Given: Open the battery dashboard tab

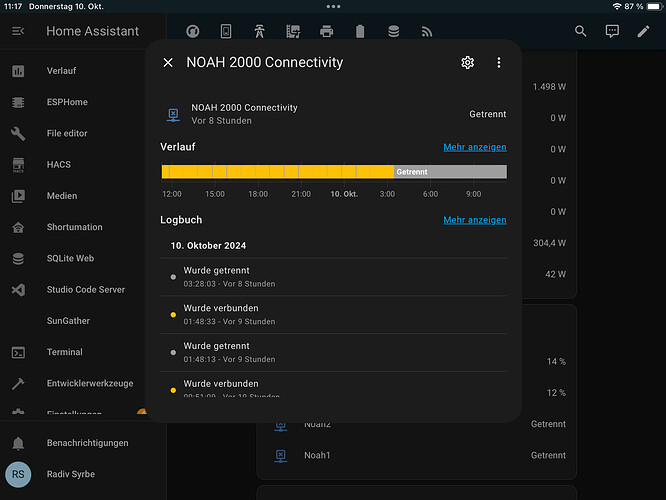Looking at the screenshot, I should [x=360, y=31].
